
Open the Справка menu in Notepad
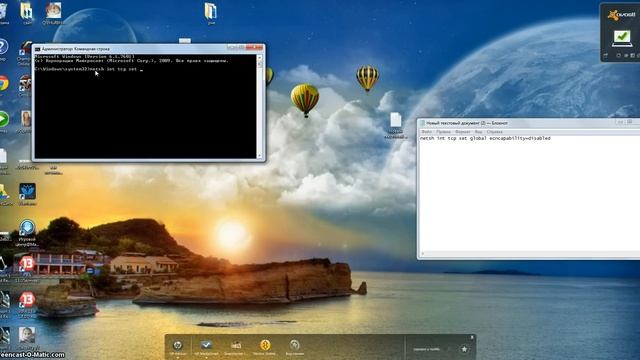(494, 132)
